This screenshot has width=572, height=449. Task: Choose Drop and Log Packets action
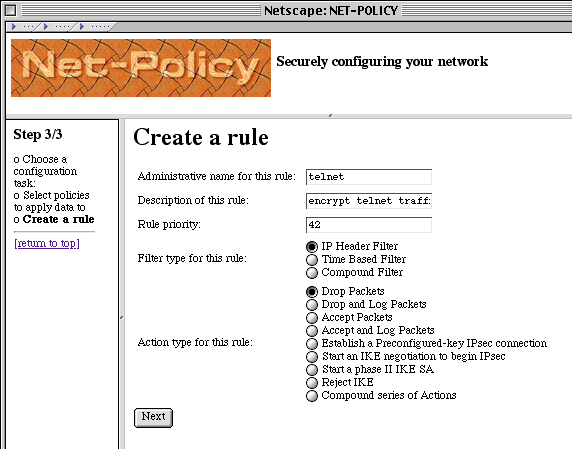coord(312,305)
